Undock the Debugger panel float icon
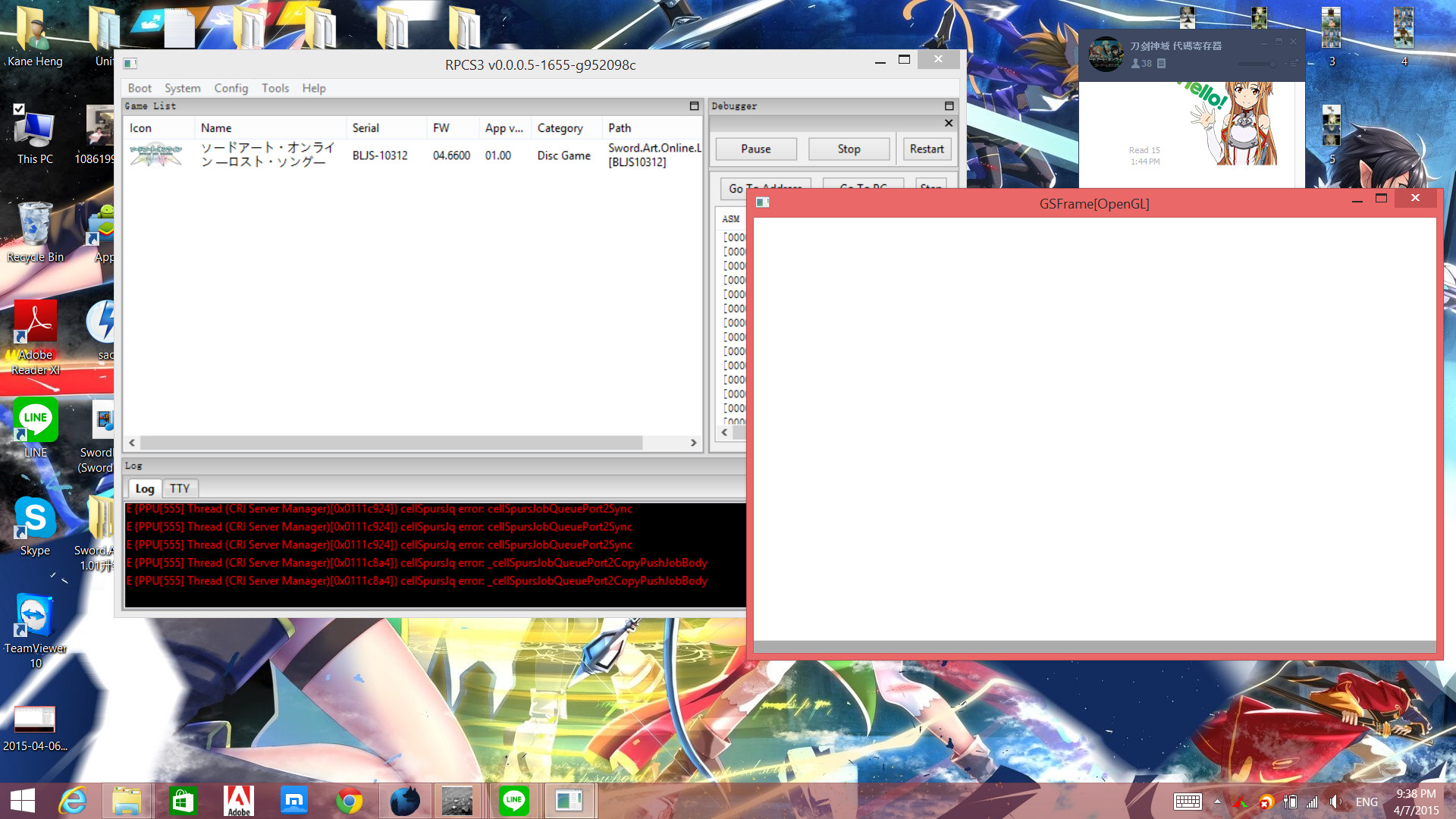Screen dimensions: 1456x819 949,106
